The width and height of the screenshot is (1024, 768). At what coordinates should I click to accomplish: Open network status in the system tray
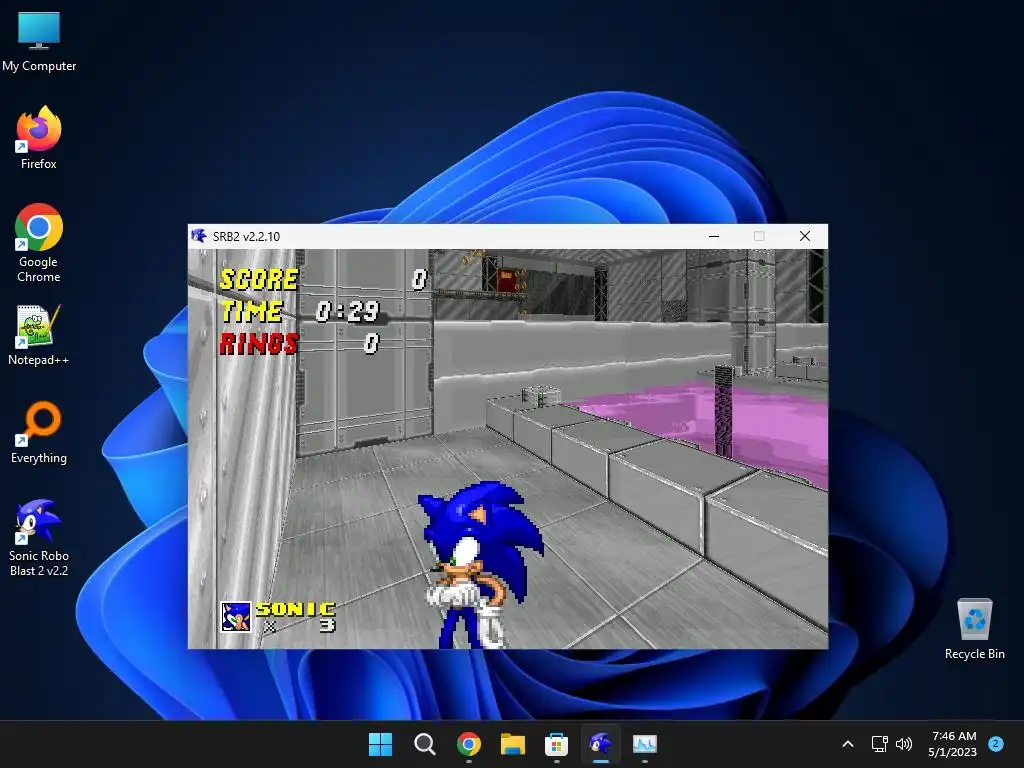tap(880, 744)
